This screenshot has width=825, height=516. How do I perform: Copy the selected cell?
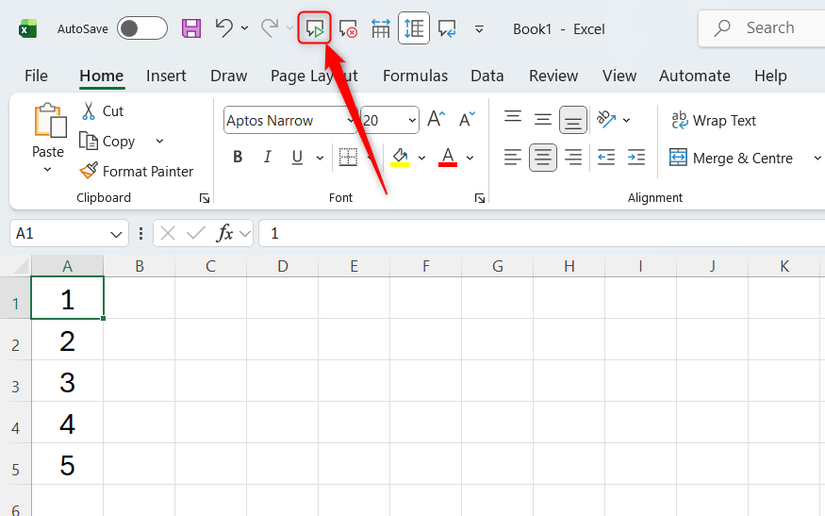coord(108,141)
